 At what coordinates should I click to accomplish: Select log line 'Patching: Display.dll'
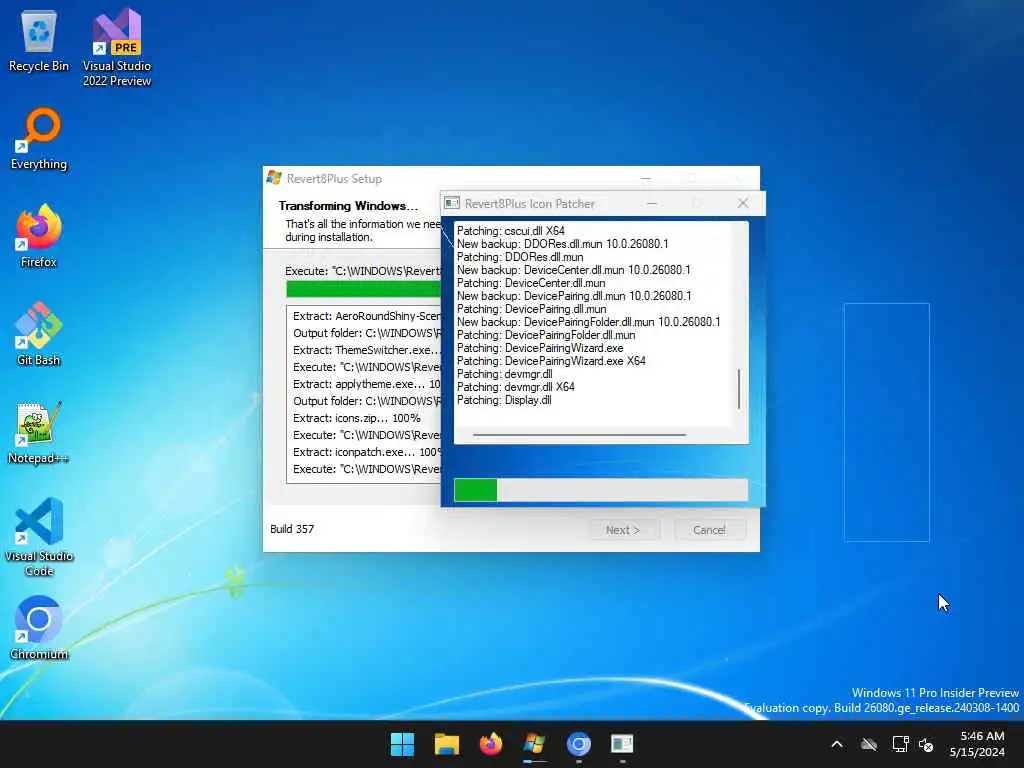coord(504,400)
